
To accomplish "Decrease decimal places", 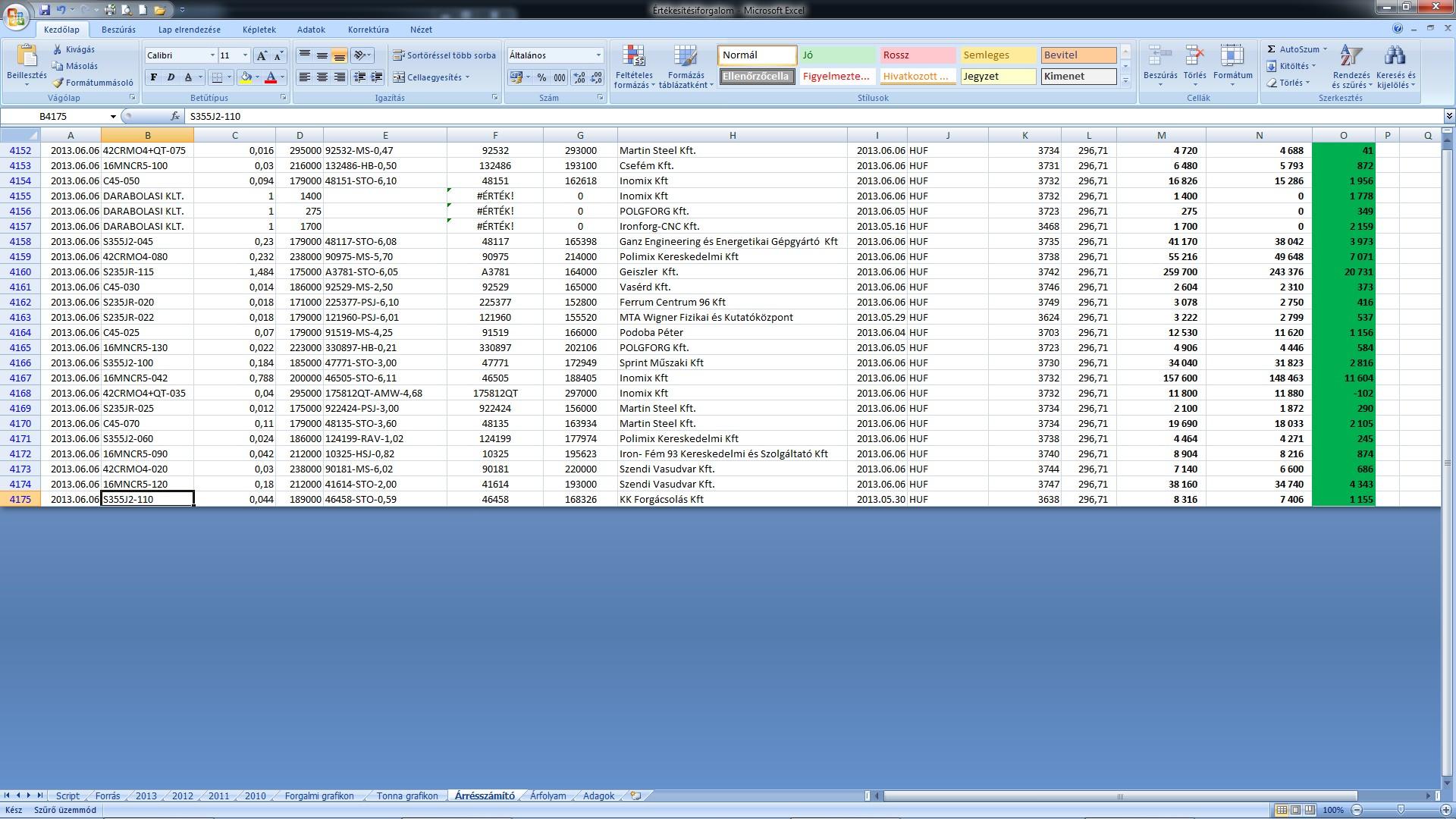I will (596, 77).
